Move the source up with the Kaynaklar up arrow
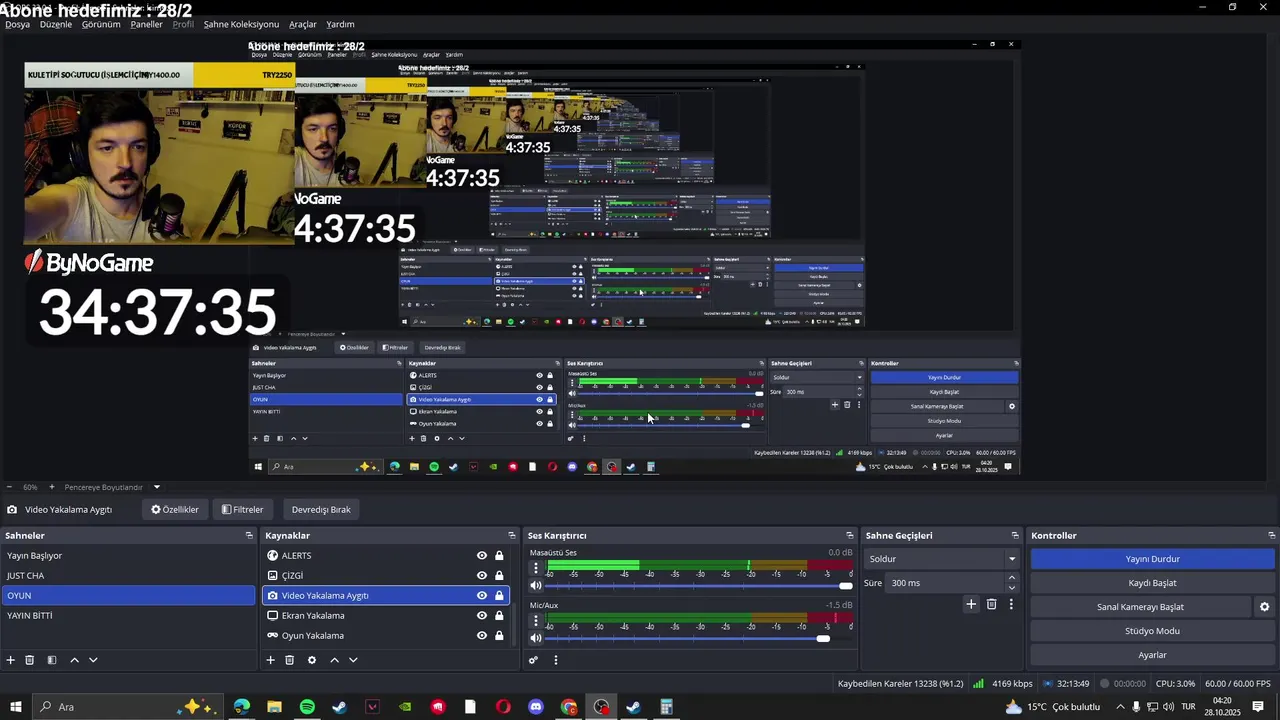The width and height of the screenshot is (1280, 720). point(334,660)
